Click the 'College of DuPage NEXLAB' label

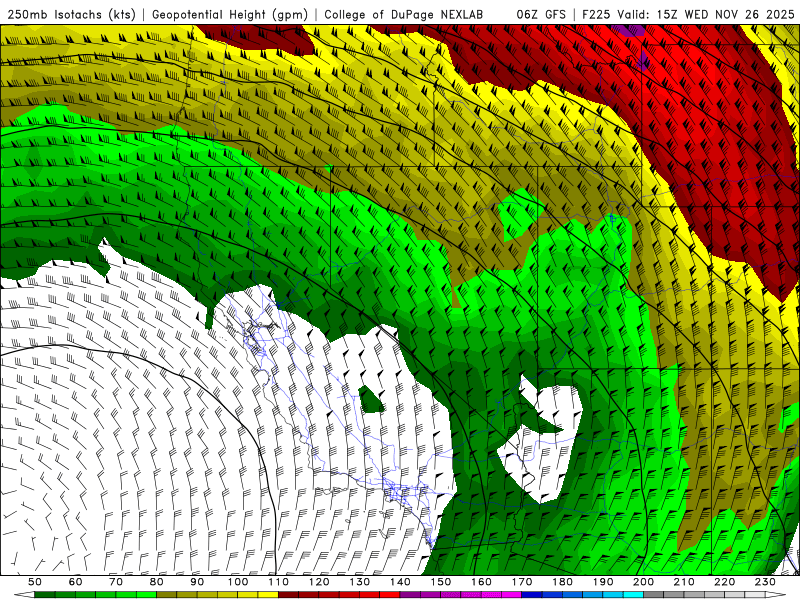coord(404,14)
